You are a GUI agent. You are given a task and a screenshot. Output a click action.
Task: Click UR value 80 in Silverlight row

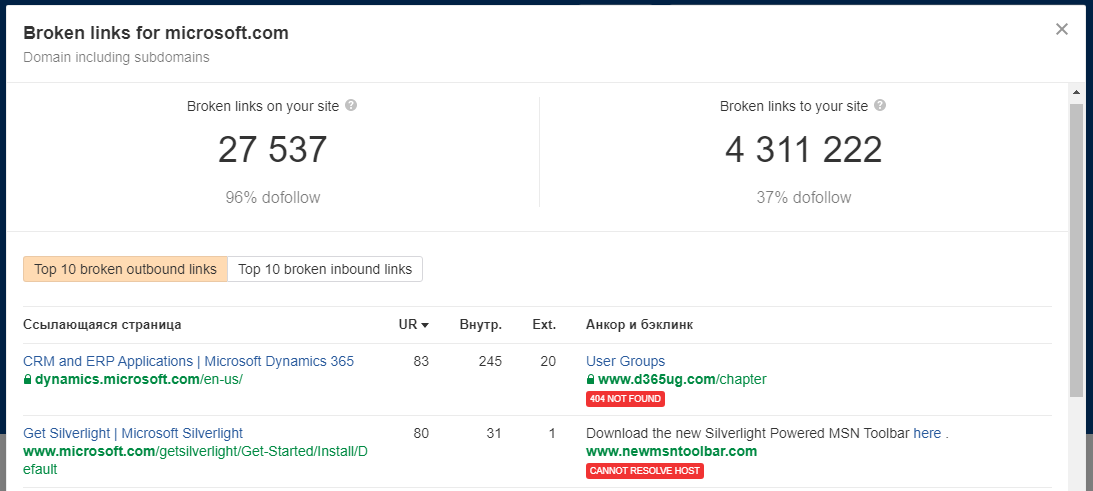421,433
